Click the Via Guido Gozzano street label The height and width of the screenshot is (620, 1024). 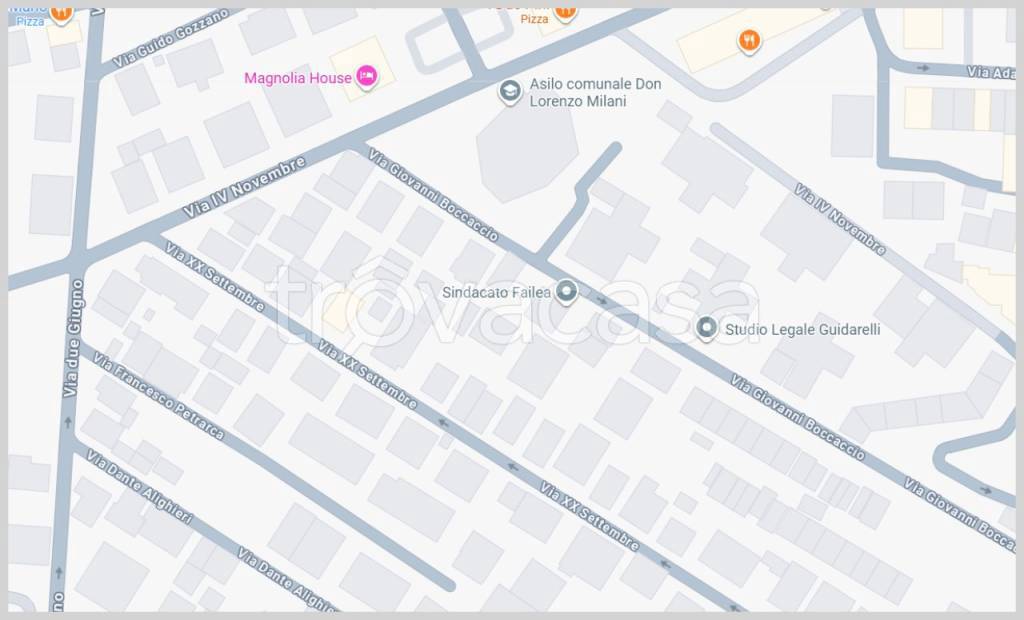point(171,38)
